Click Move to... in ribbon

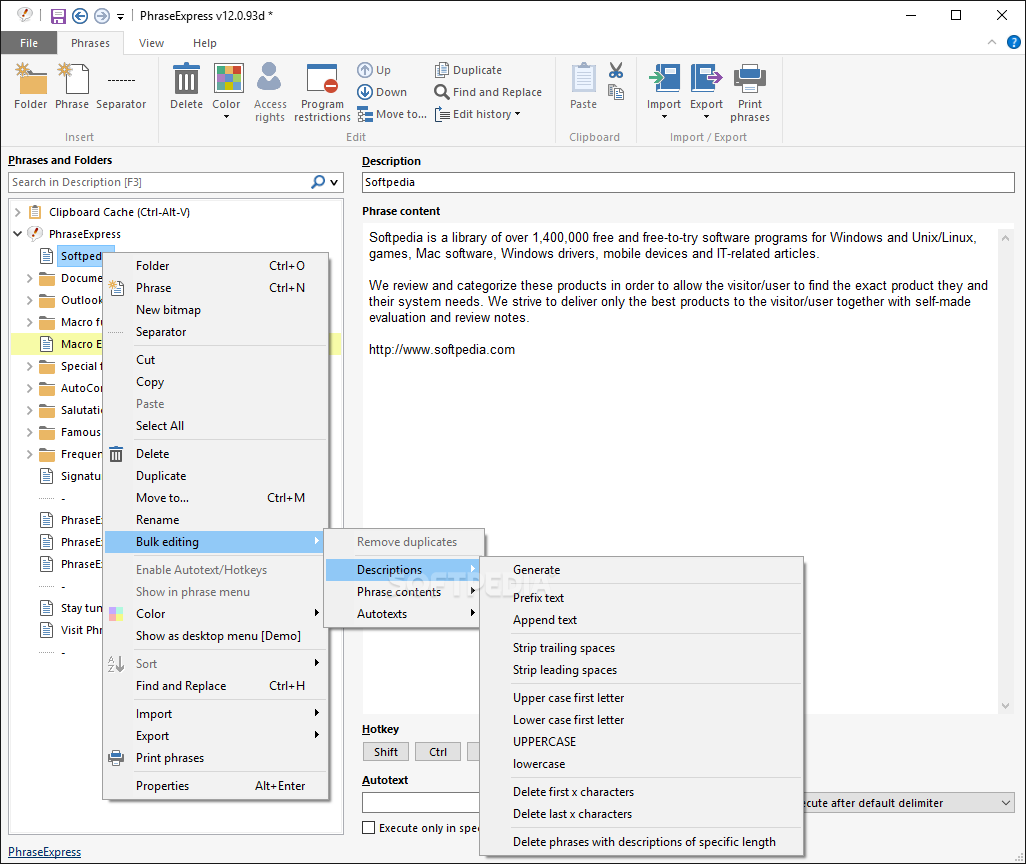391,114
